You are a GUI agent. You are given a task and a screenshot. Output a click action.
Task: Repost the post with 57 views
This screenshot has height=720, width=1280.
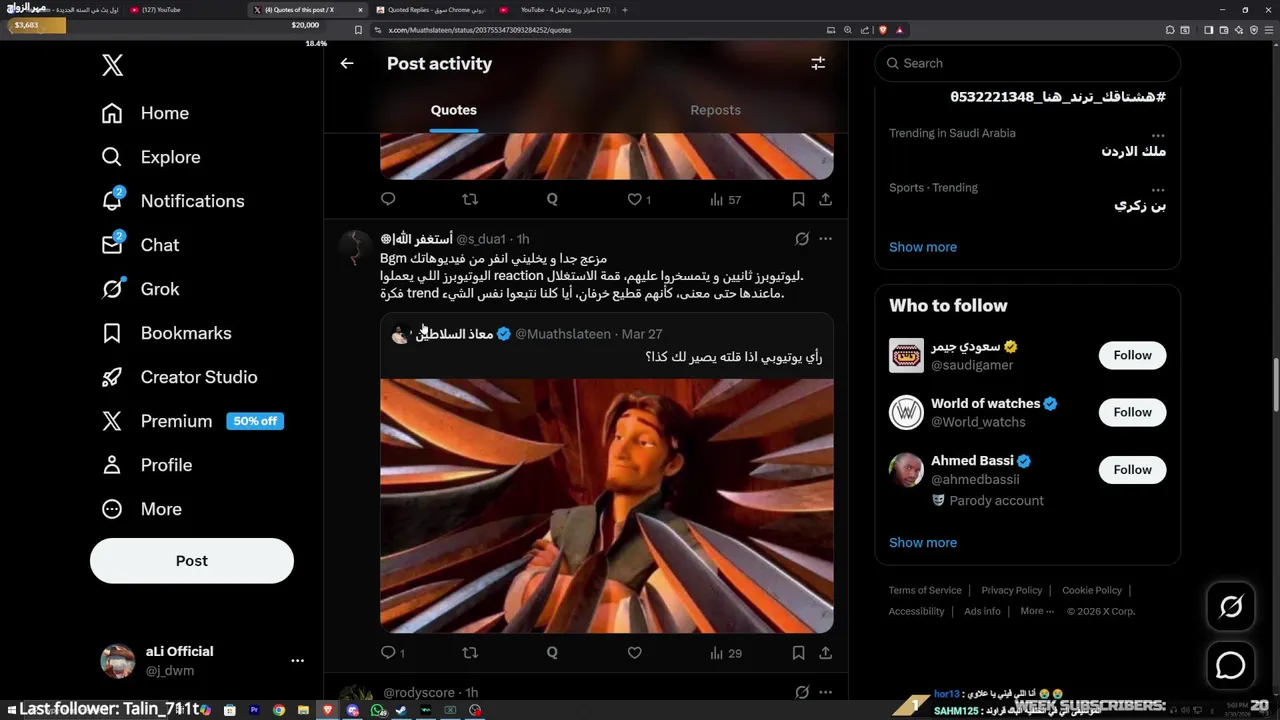click(x=470, y=200)
